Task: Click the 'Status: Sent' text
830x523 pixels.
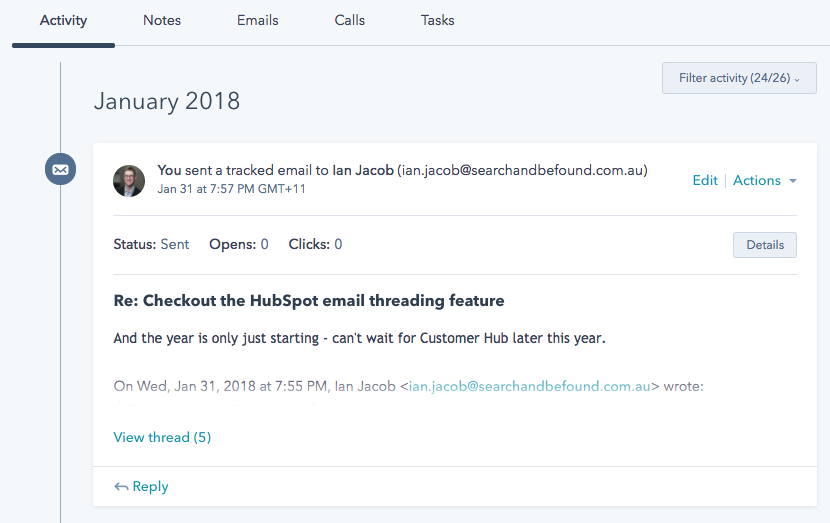Action: point(151,245)
